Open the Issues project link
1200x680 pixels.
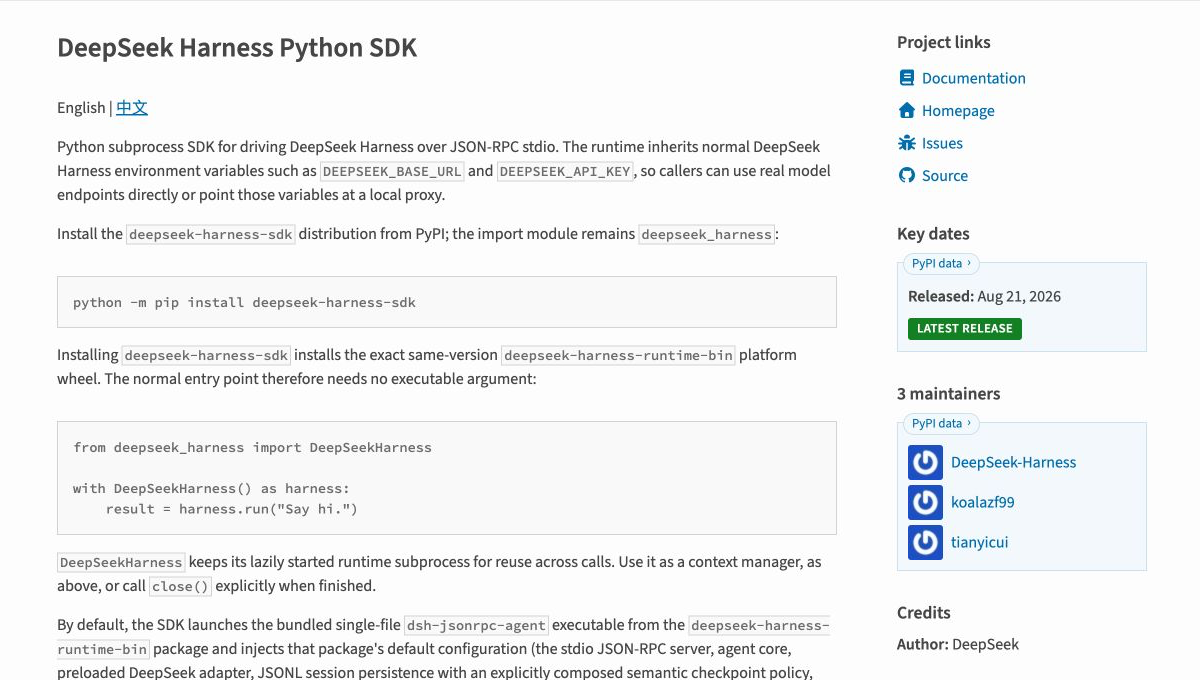tap(942, 143)
